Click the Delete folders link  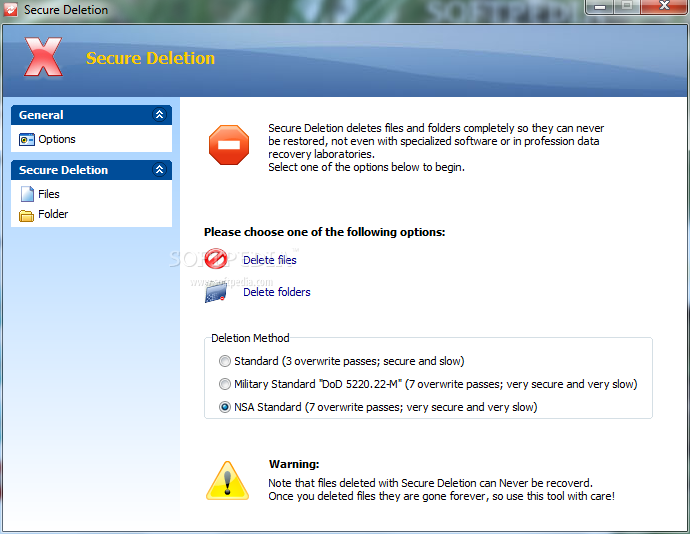[x=277, y=292]
